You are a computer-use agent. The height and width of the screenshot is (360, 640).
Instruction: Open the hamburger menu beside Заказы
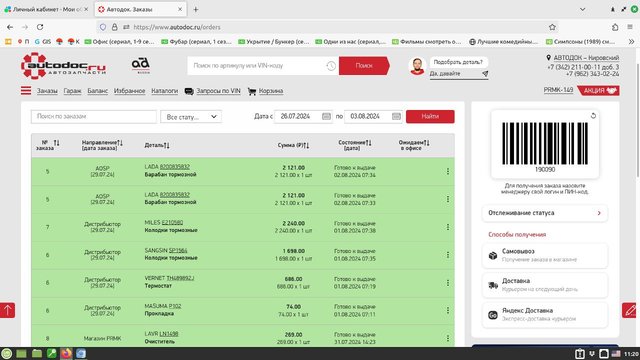point(26,91)
